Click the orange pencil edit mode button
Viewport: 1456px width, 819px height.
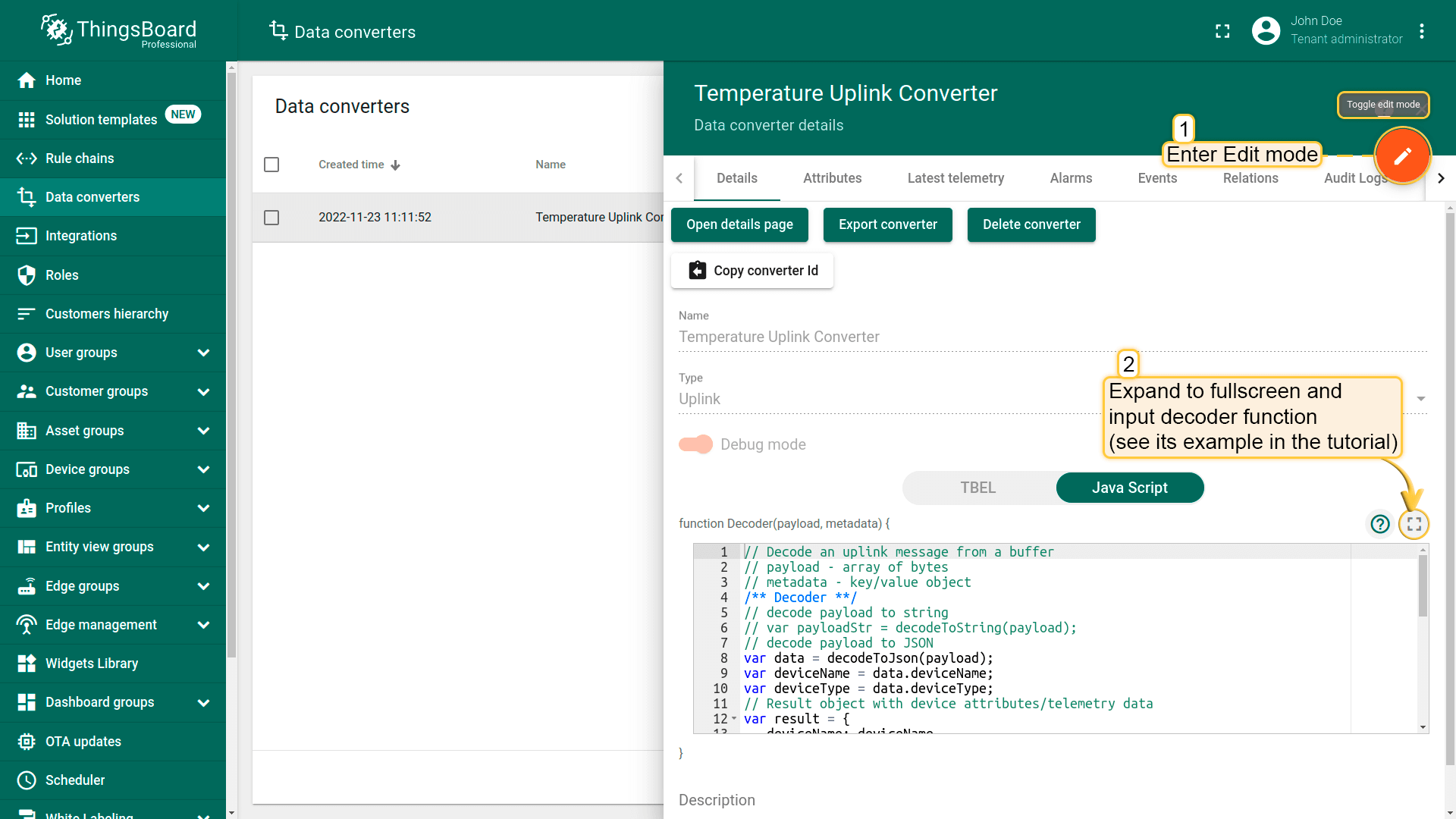[x=1402, y=156]
